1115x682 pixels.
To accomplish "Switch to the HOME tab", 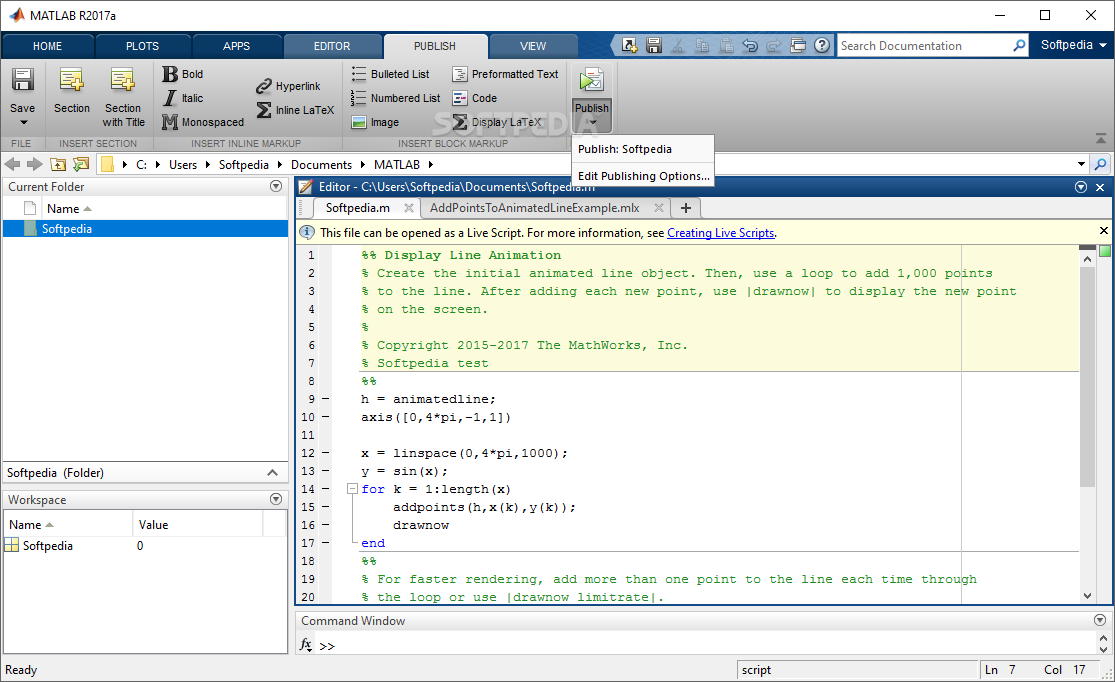I will pyautogui.click(x=47, y=46).
